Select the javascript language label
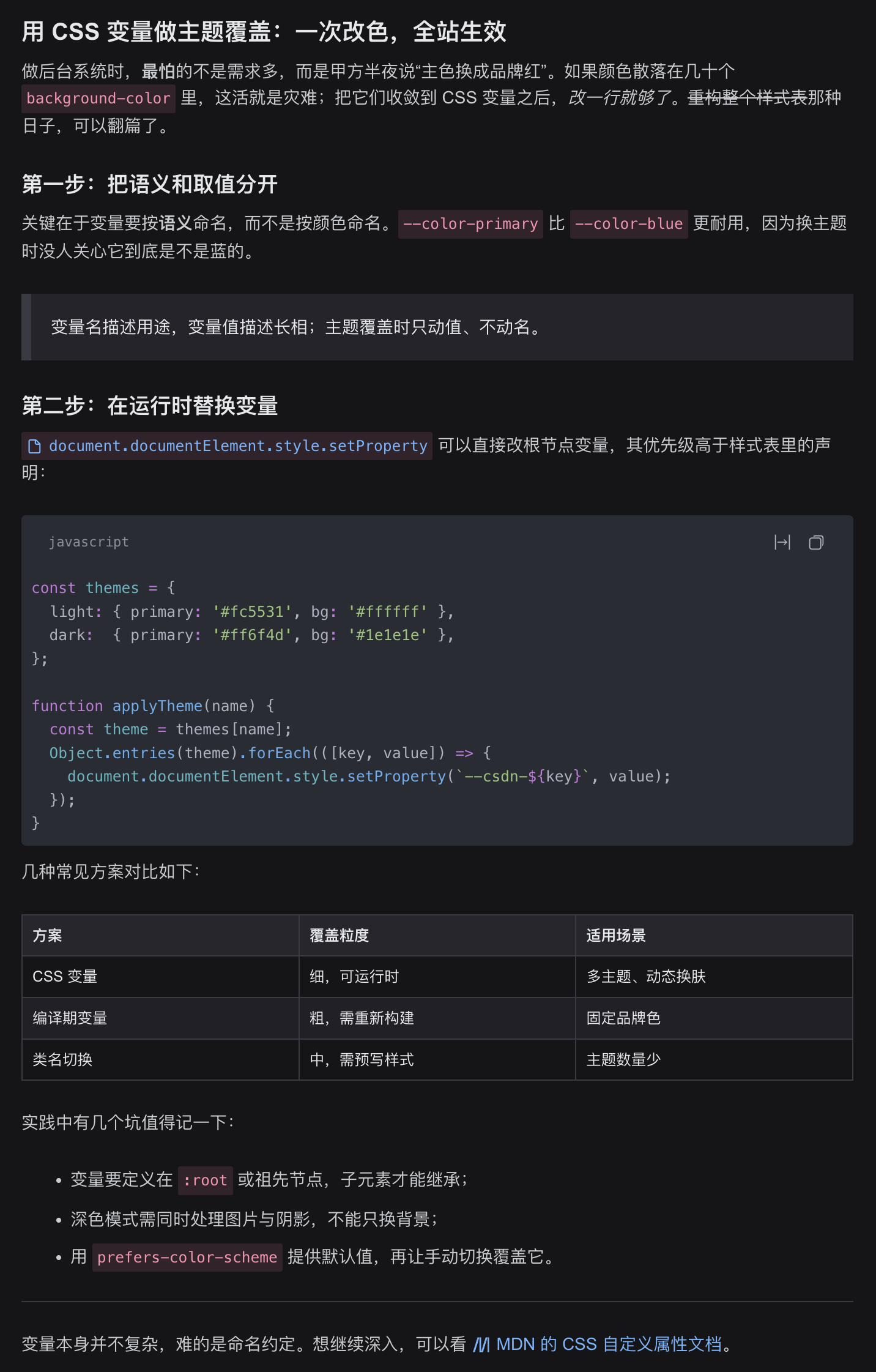 pyautogui.click(x=89, y=542)
